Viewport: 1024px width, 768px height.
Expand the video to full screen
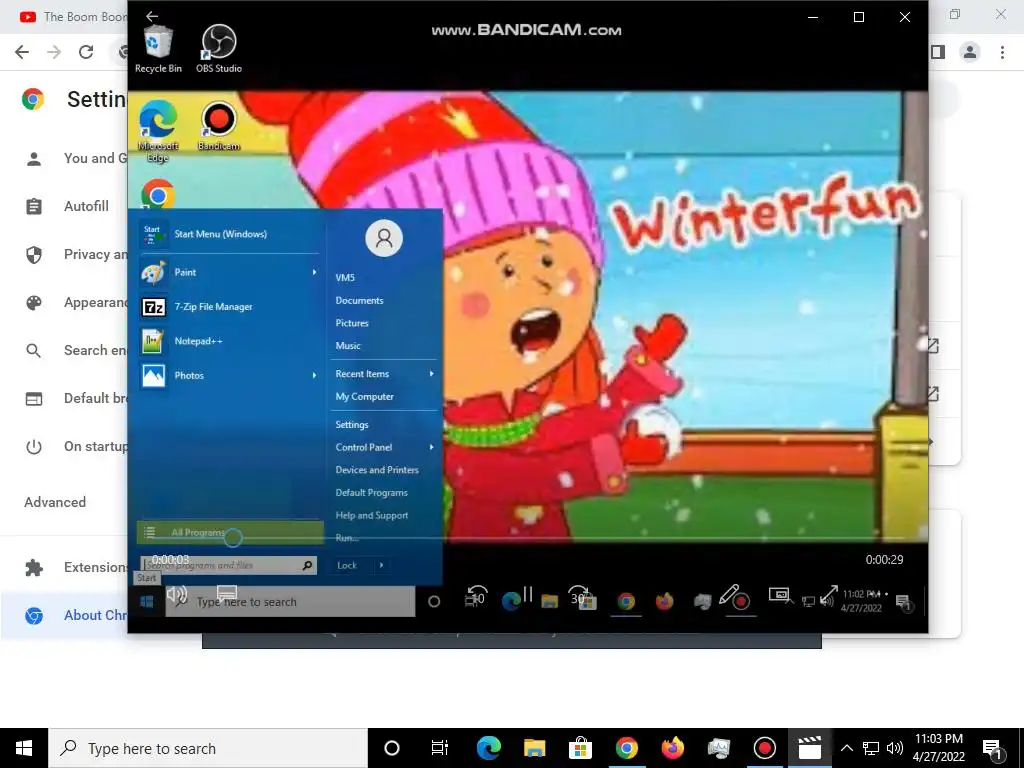(x=829, y=594)
